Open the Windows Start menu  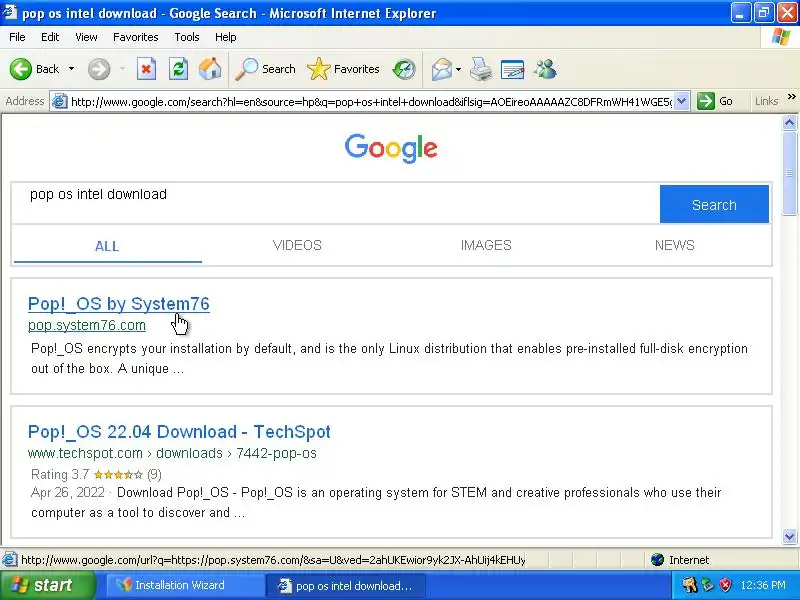point(48,585)
